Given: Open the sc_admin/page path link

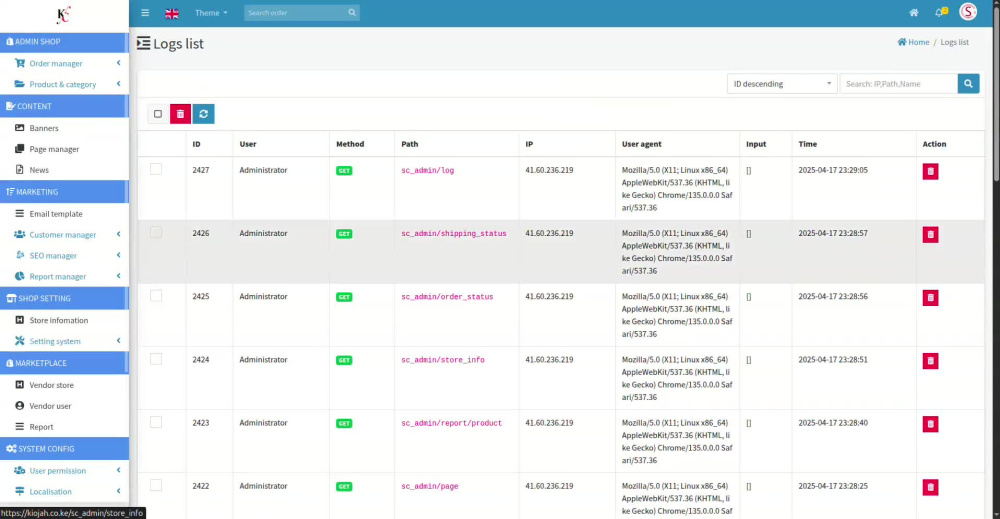Looking at the screenshot, I should [x=430, y=486].
